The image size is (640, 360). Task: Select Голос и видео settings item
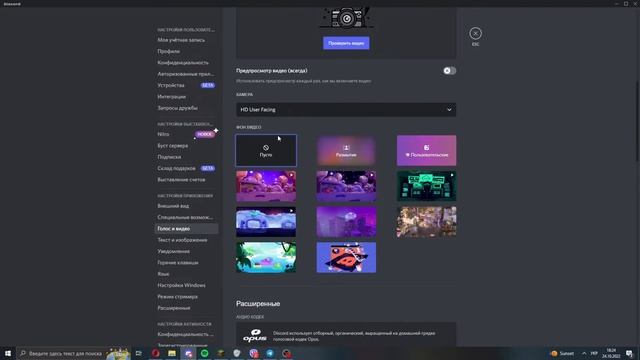tap(186, 229)
